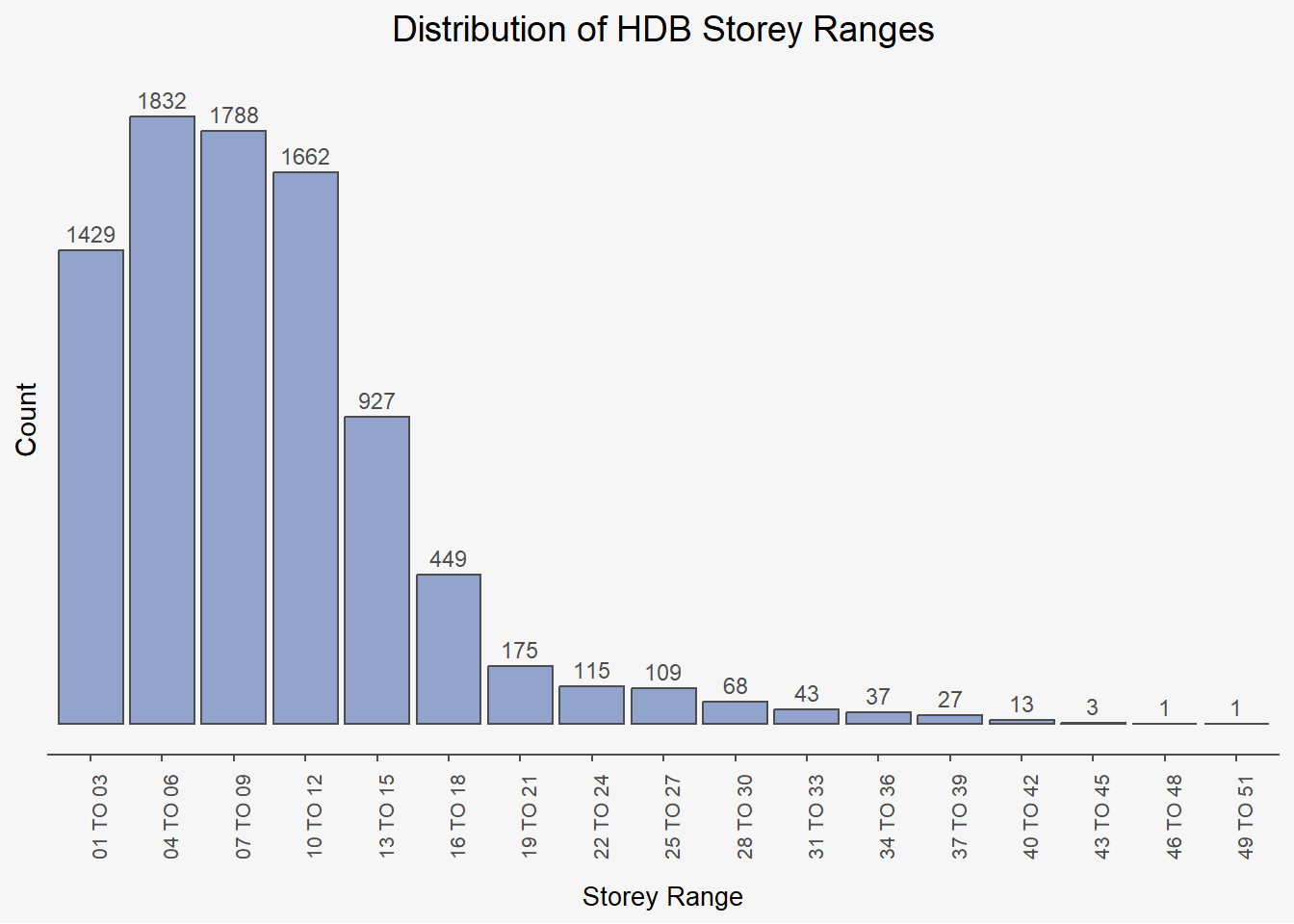The image size is (1294, 924).
Task: Click the bar for 01 TO 03
Action: (x=91, y=486)
